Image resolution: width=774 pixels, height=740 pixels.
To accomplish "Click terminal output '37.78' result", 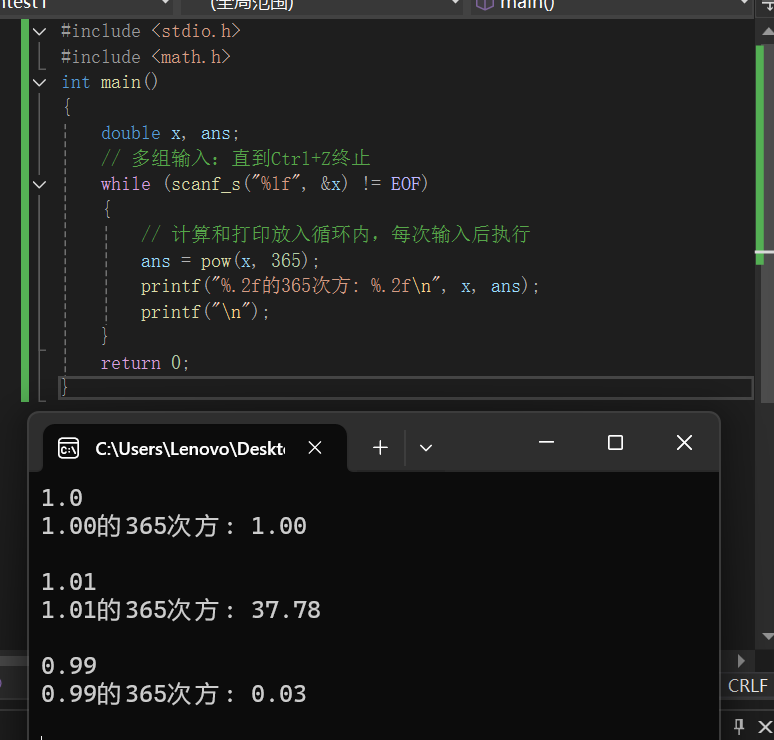I will click(x=286, y=610).
